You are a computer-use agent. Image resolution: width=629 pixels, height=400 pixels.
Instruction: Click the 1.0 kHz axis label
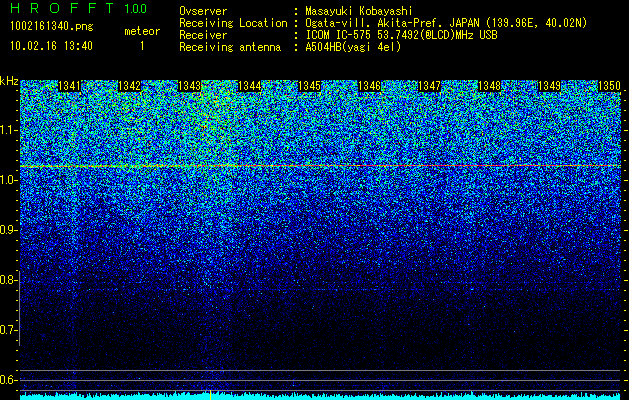(x=9, y=180)
